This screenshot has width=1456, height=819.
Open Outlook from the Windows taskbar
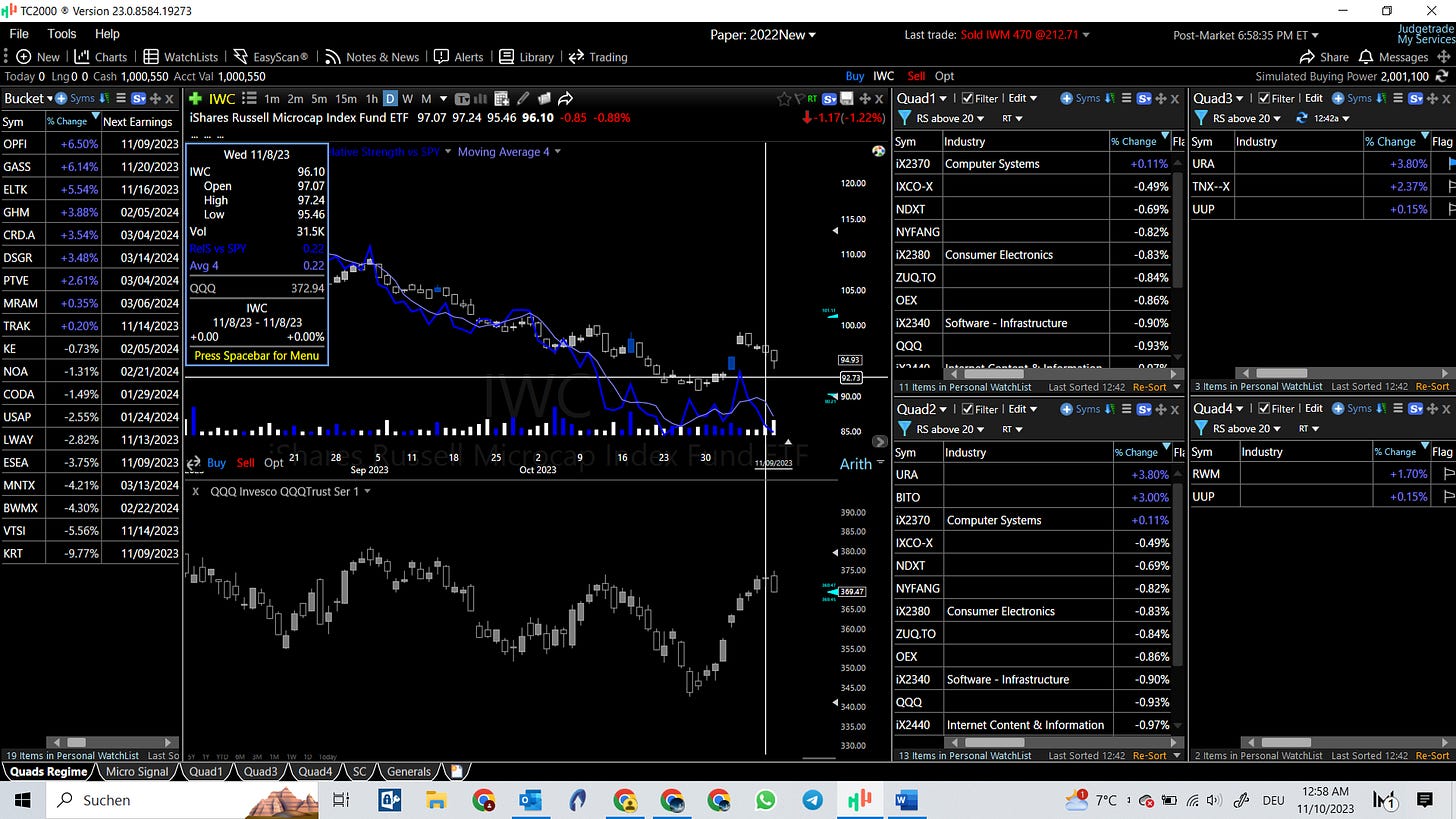(531, 800)
